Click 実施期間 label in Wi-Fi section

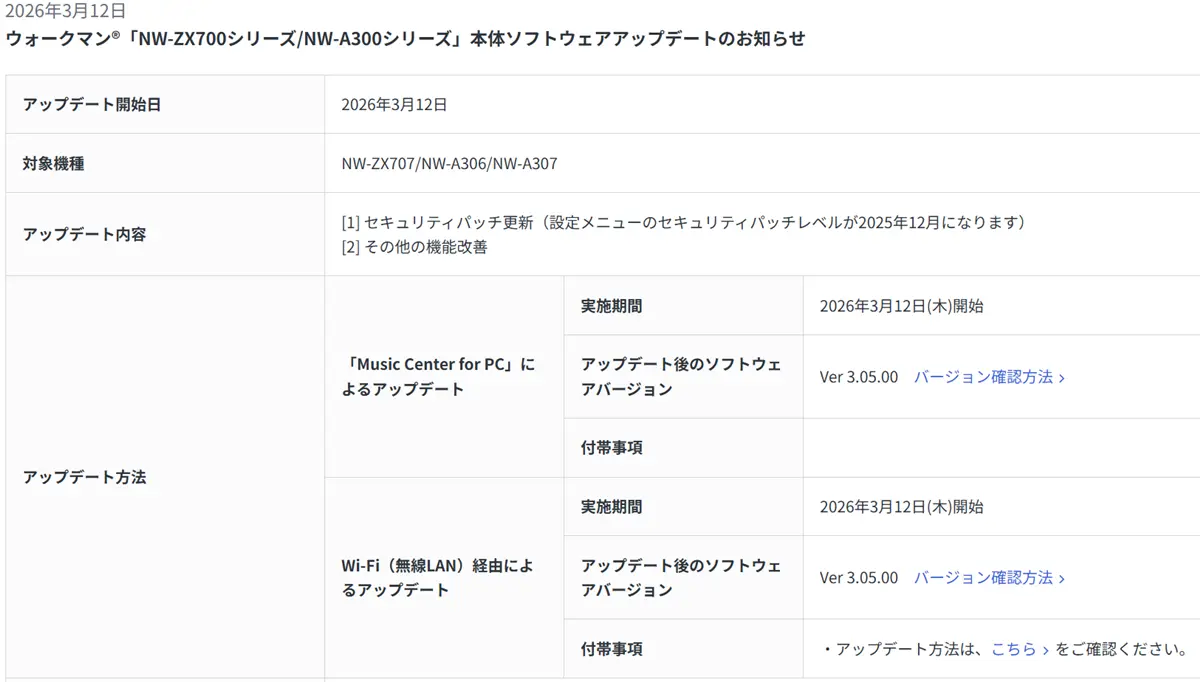pos(612,507)
